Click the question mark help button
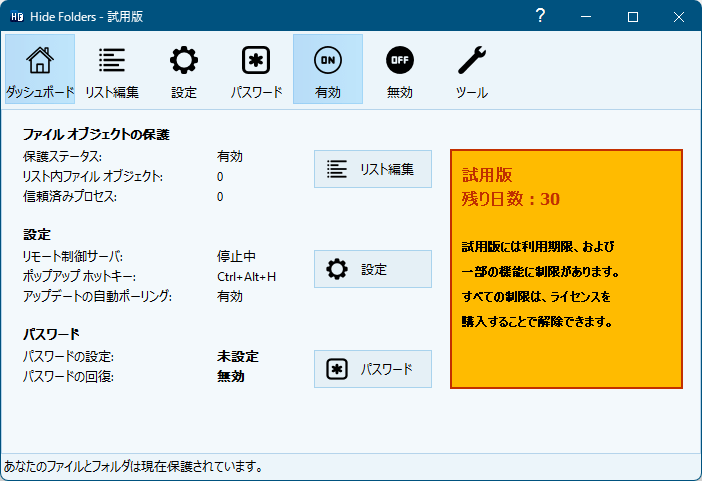The width and height of the screenshot is (702, 481). point(540,16)
